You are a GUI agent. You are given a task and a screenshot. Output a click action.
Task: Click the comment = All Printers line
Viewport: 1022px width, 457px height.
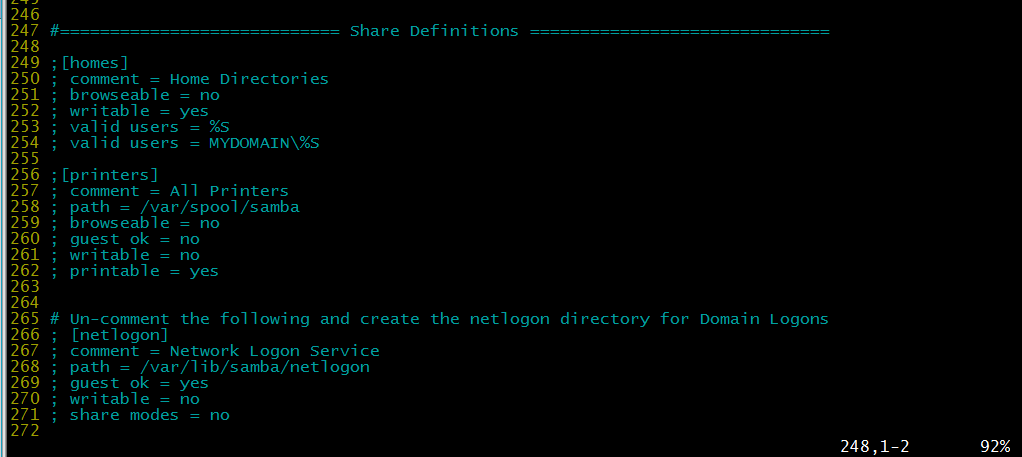(x=169, y=191)
